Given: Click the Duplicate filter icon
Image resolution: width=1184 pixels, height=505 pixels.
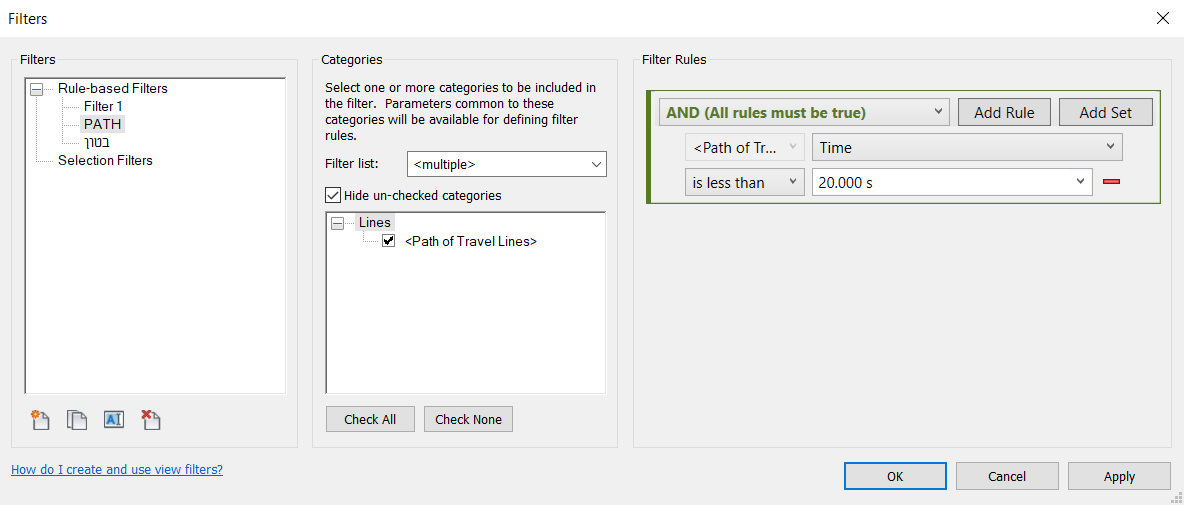Looking at the screenshot, I should tap(77, 420).
